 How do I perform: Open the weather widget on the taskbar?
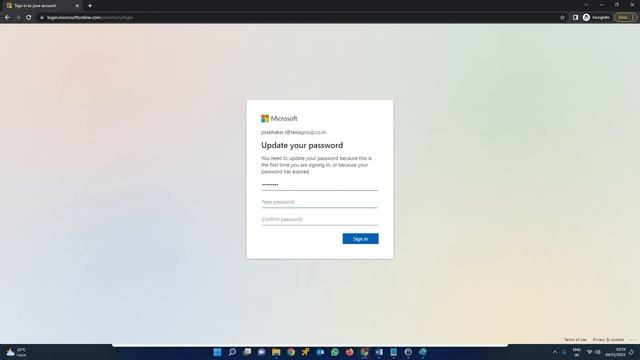click(x=16, y=352)
